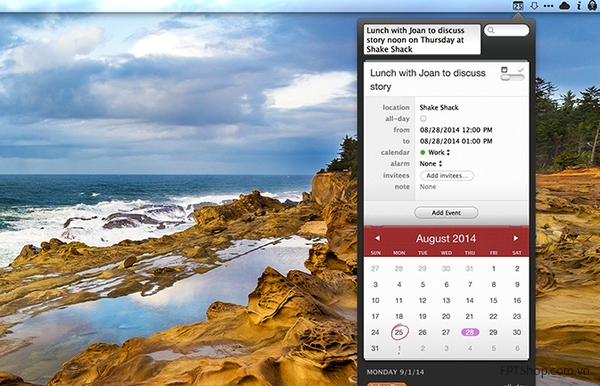
Task: Select August 17 in the calendar
Action: [375, 316]
